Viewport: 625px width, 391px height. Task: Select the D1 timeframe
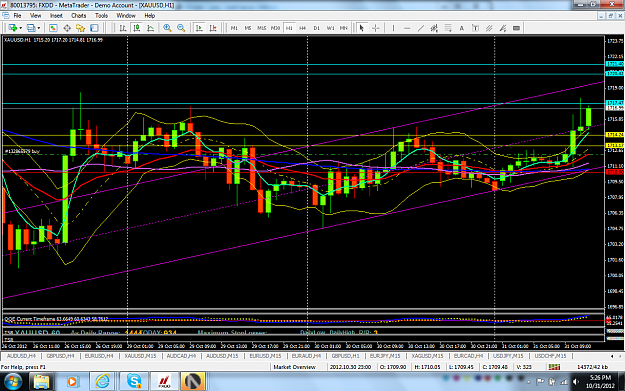[x=316, y=28]
